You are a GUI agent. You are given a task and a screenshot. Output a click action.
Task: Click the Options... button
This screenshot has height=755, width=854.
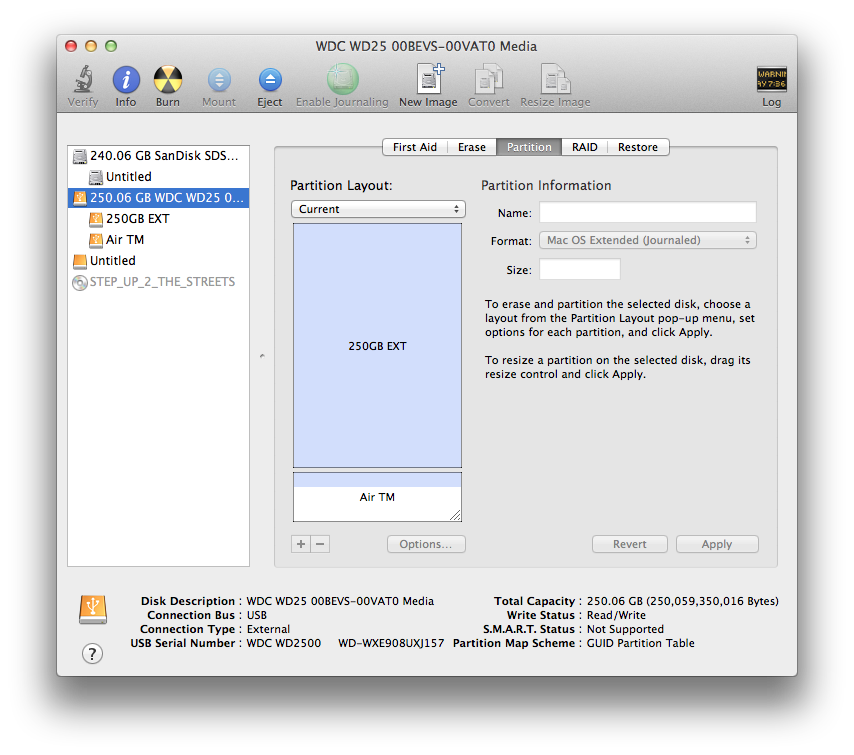(426, 544)
